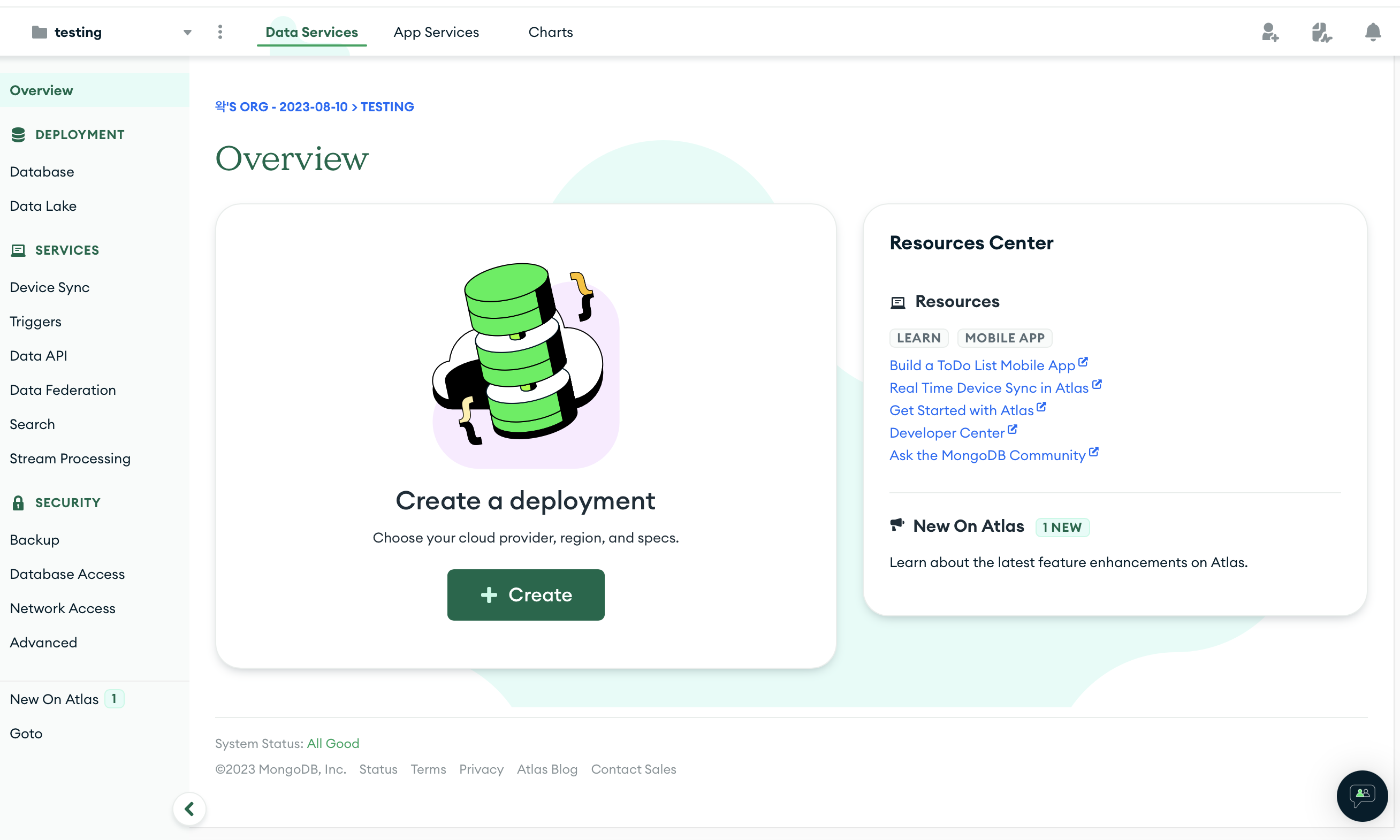Click the New On Atlas heading
Viewport: 1400px width, 840px height.
(968, 526)
